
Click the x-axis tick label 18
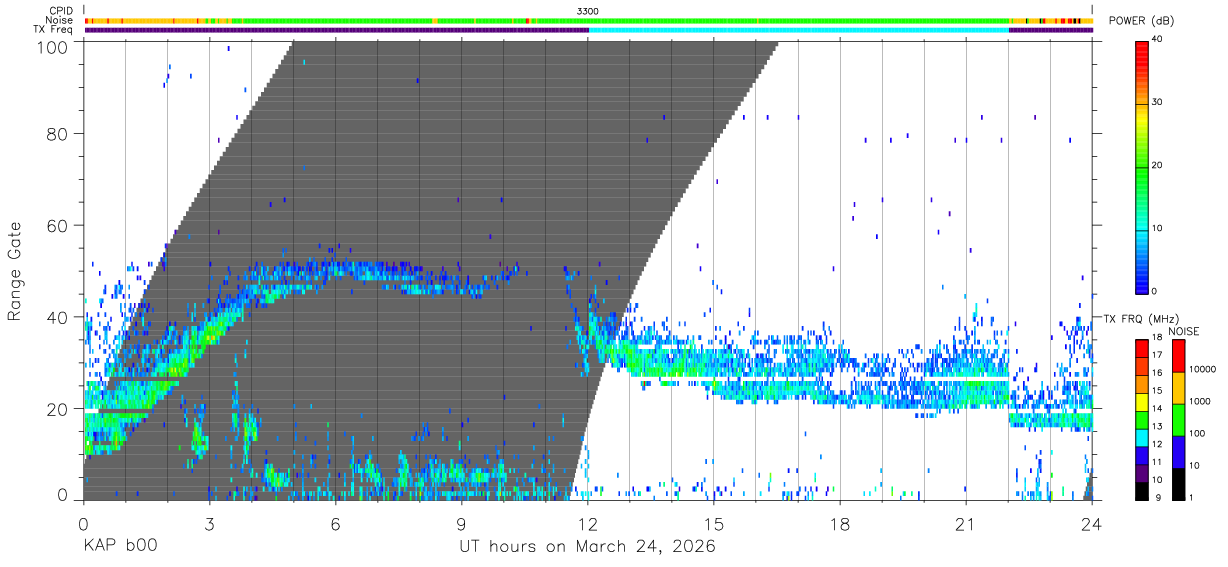[x=840, y=524]
